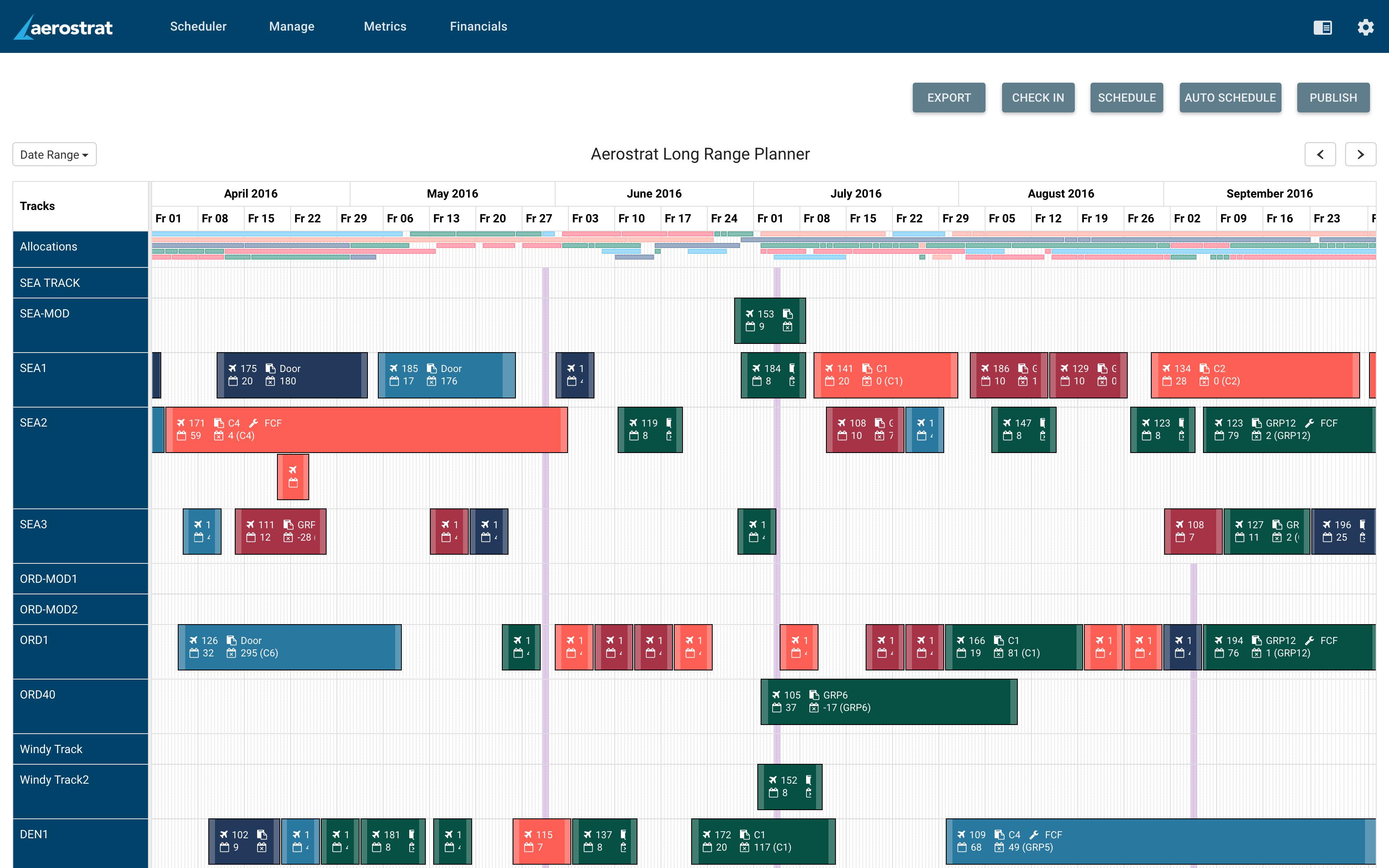Click document icon on DEN1 109 C4 event
1389x868 pixels.
pos(999,835)
